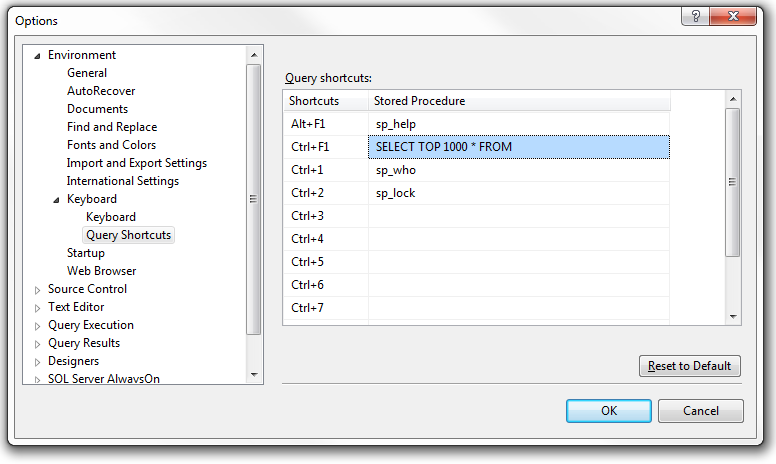Screen dimensions: 776x464
Task: Open Fonts and Colors settings
Action: [111, 145]
